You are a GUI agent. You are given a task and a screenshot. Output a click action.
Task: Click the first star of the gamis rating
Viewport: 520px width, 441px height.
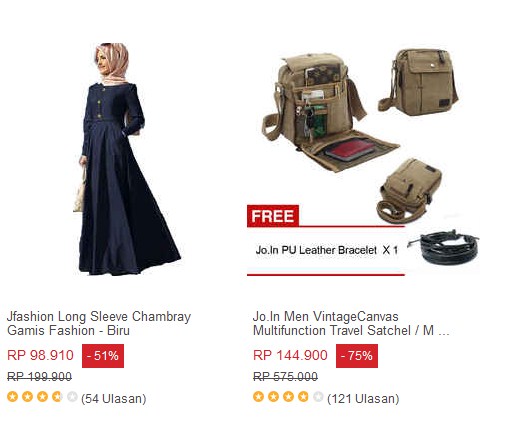click(x=12, y=397)
